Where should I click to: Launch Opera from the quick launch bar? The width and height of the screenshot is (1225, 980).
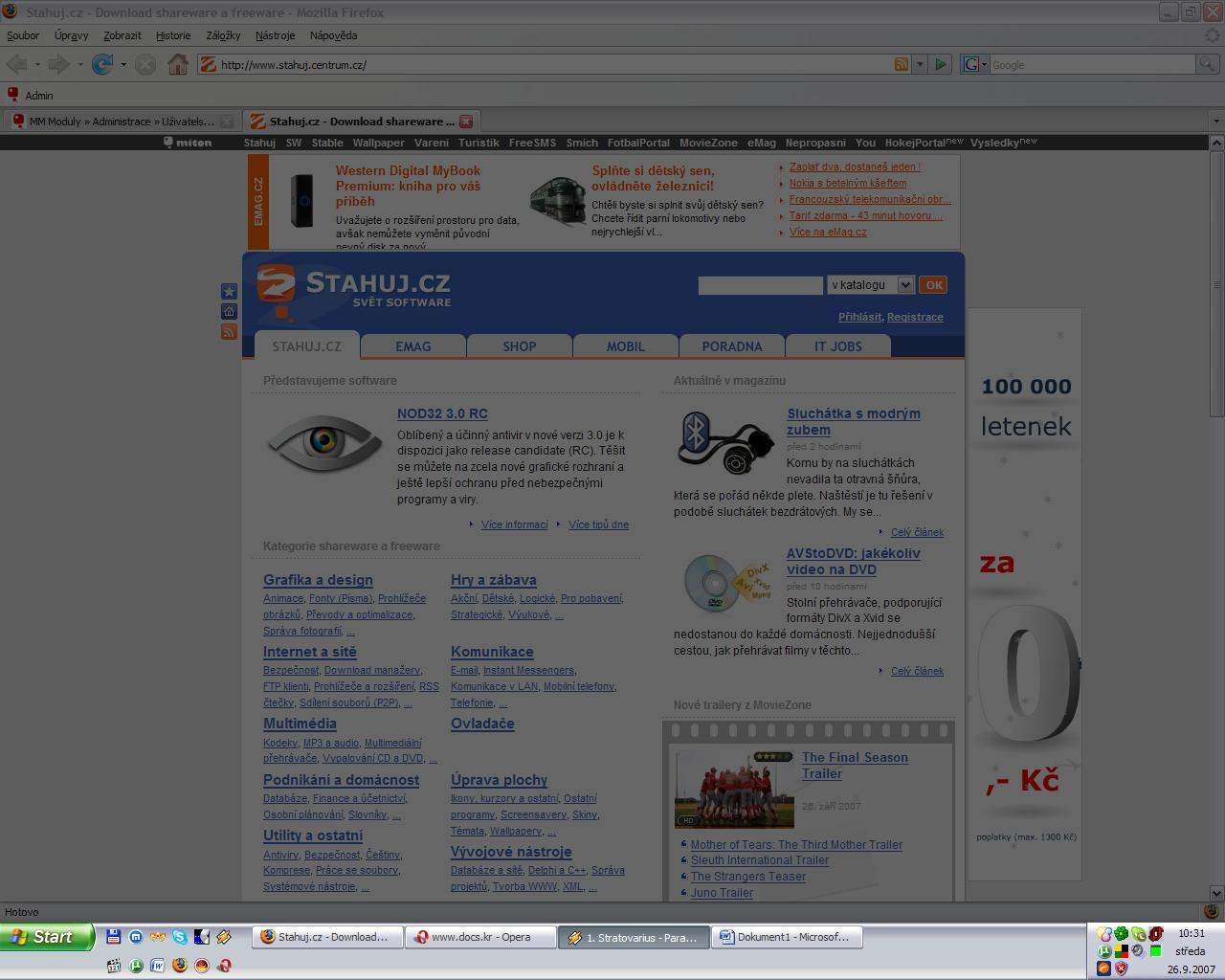tap(225, 966)
